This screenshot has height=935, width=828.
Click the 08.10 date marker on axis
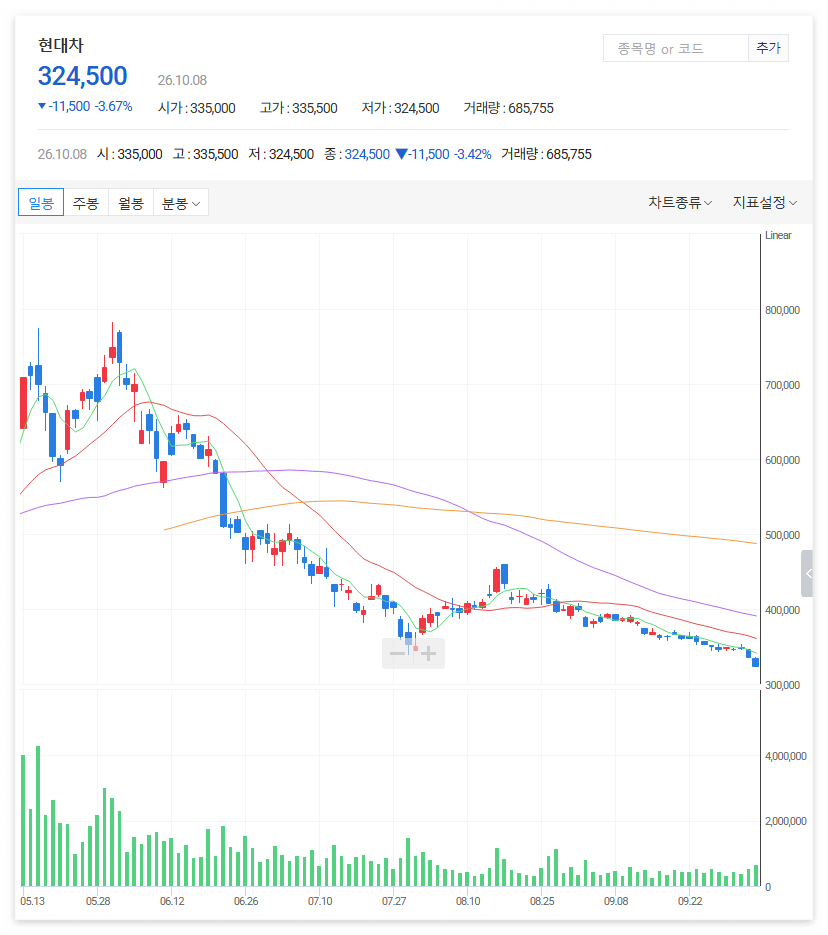coord(468,901)
